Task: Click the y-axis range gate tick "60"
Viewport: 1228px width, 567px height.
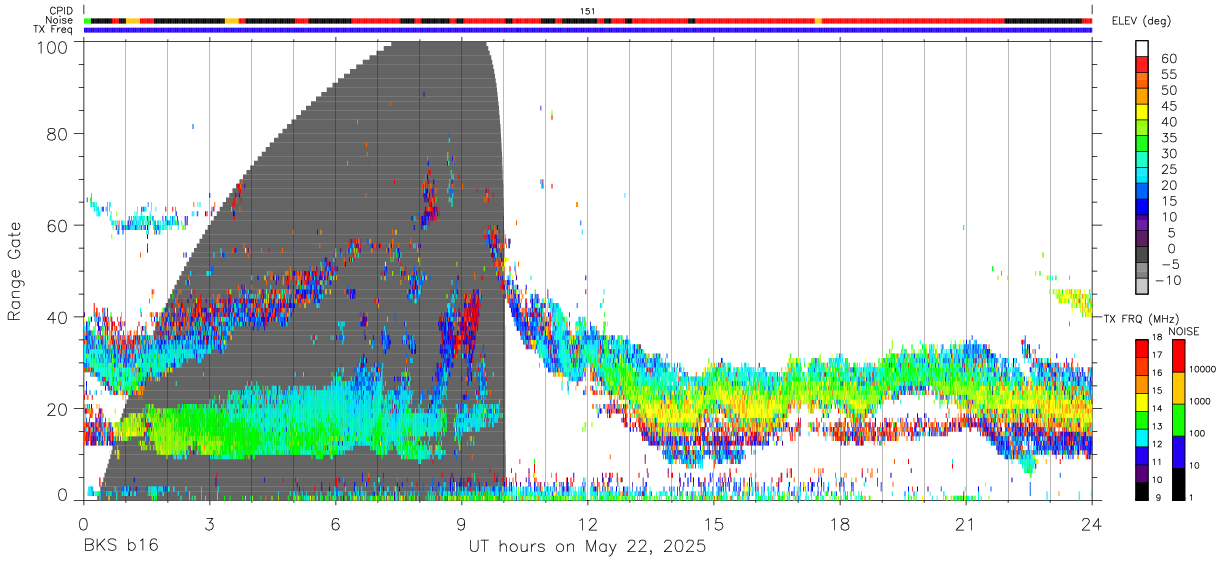Action: click(x=57, y=225)
